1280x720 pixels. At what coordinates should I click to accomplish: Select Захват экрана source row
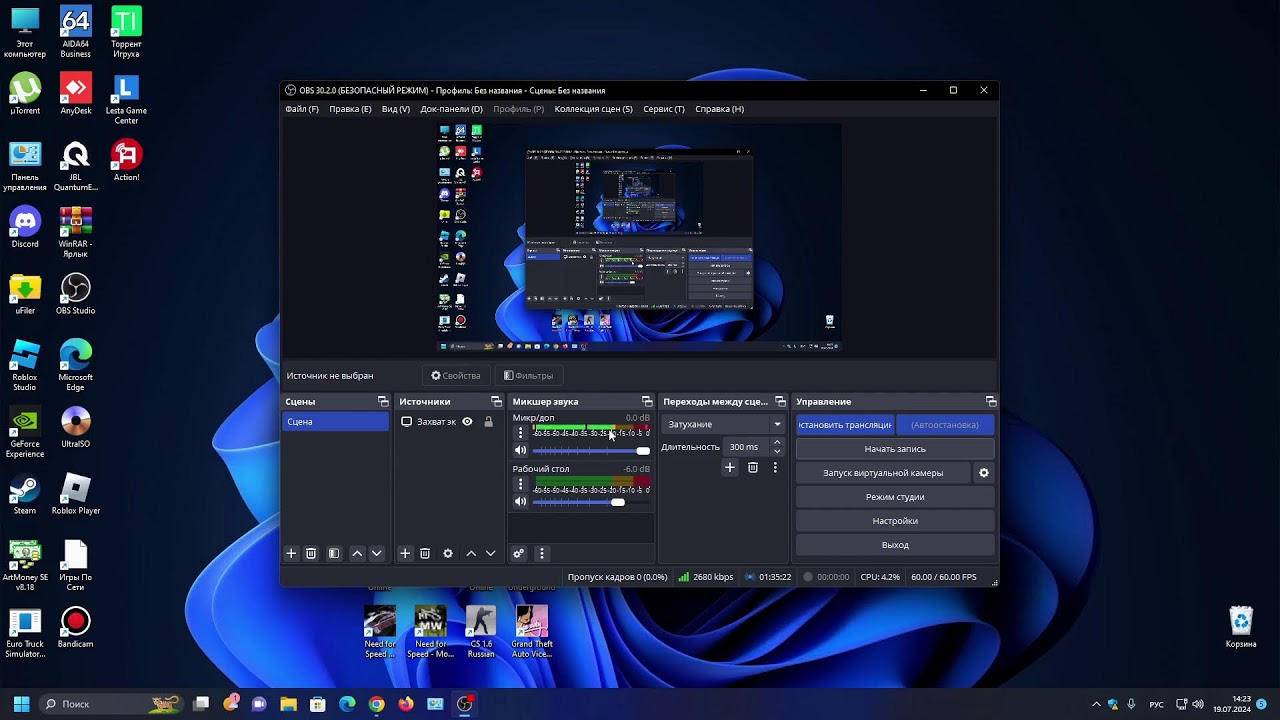[448, 422]
